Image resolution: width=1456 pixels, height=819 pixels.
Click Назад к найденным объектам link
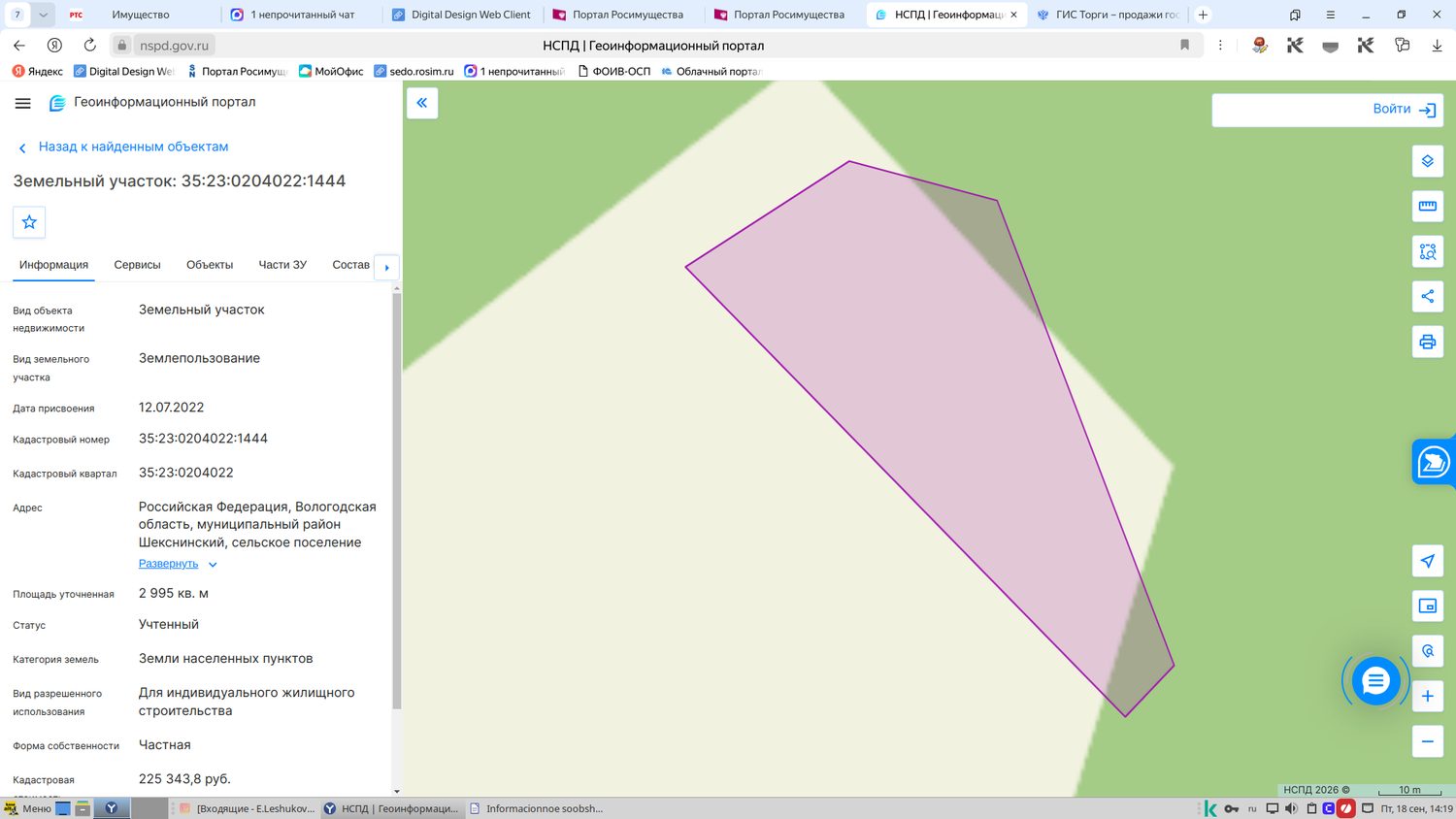(x=133, y=147)
